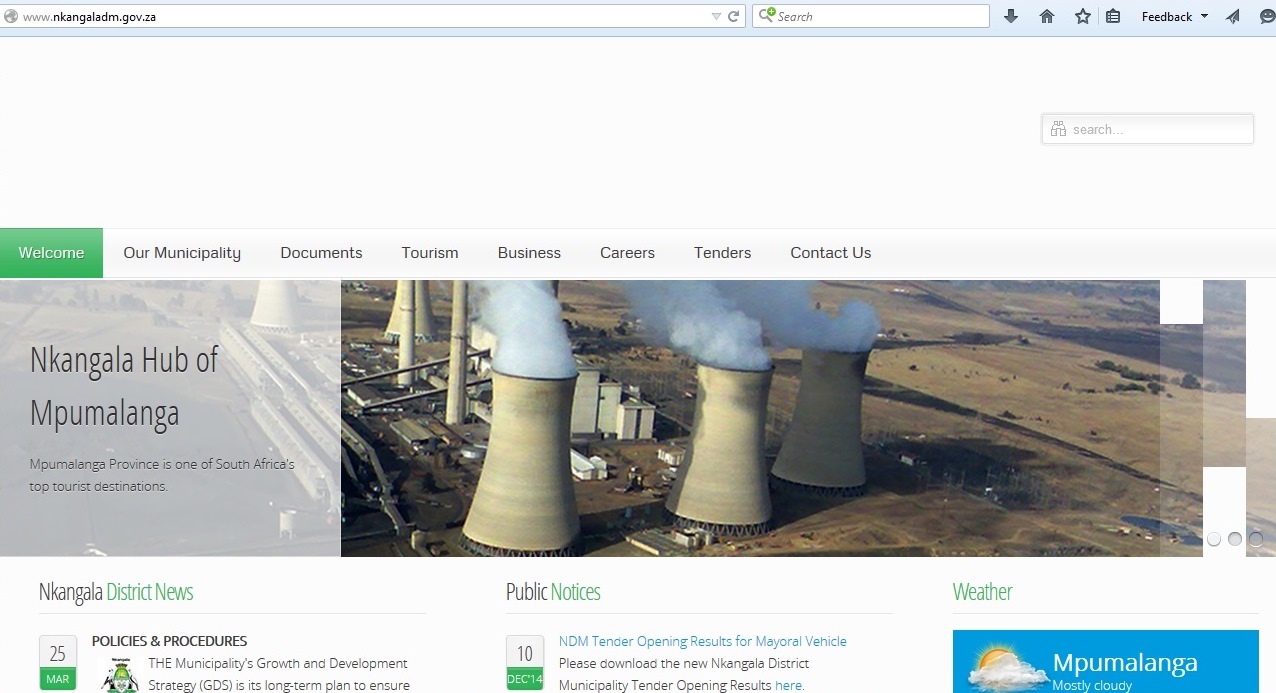Open the bookmarks list icon
1276x693 pixels.
coord(1113,16)
